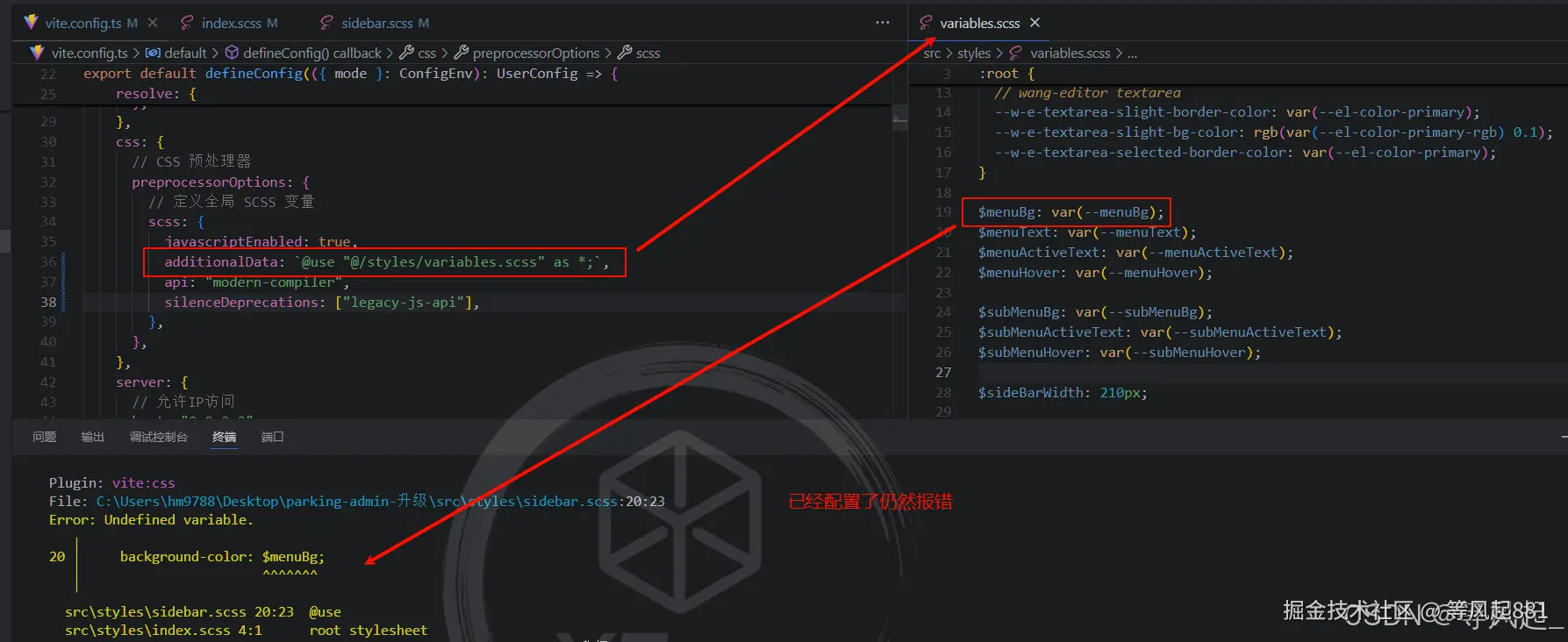Close the variables.scss tab
Screen dimensions: 1568x642
pyautogui.click(x=1035, y=23)
